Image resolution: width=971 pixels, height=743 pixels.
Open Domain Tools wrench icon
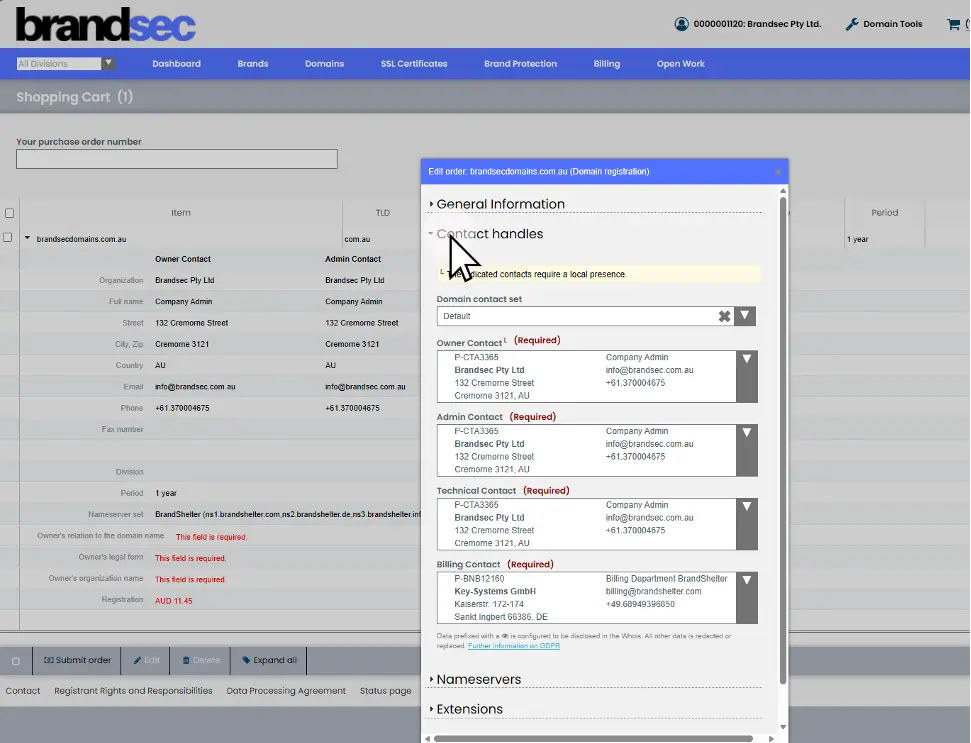pos(852,24)
